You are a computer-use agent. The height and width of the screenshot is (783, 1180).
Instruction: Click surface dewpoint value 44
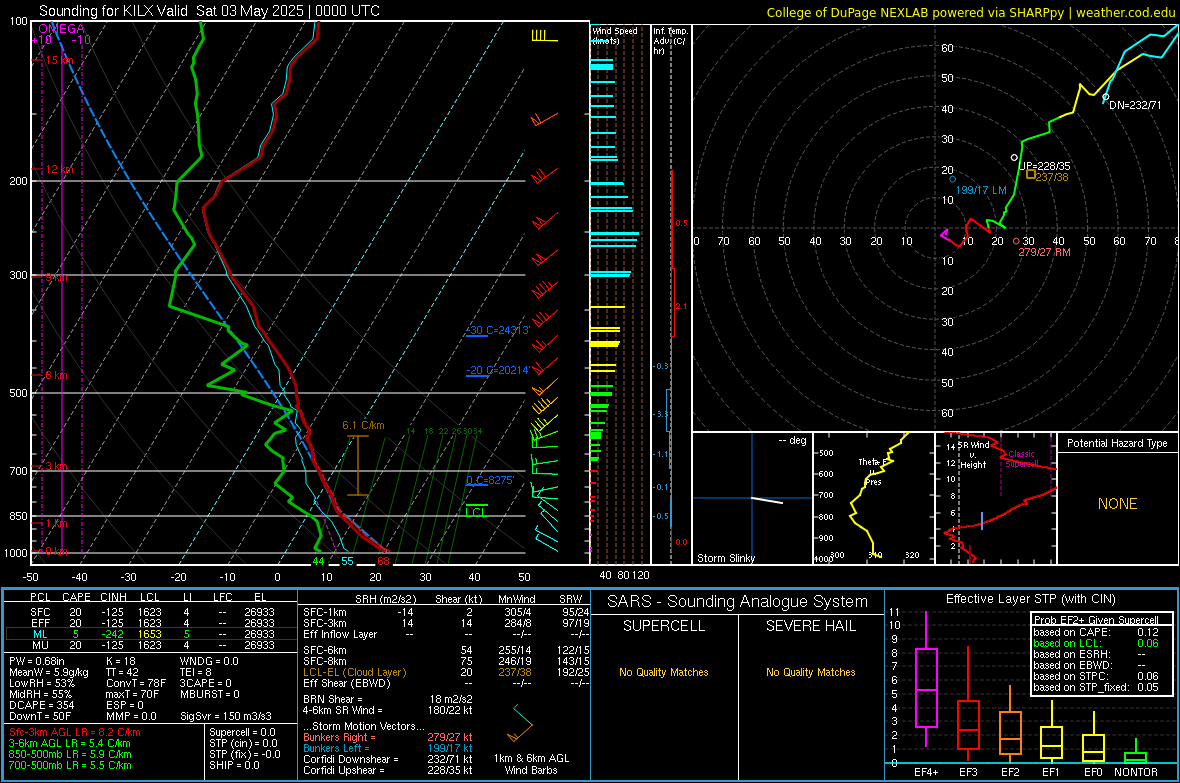tap(318, 561)
